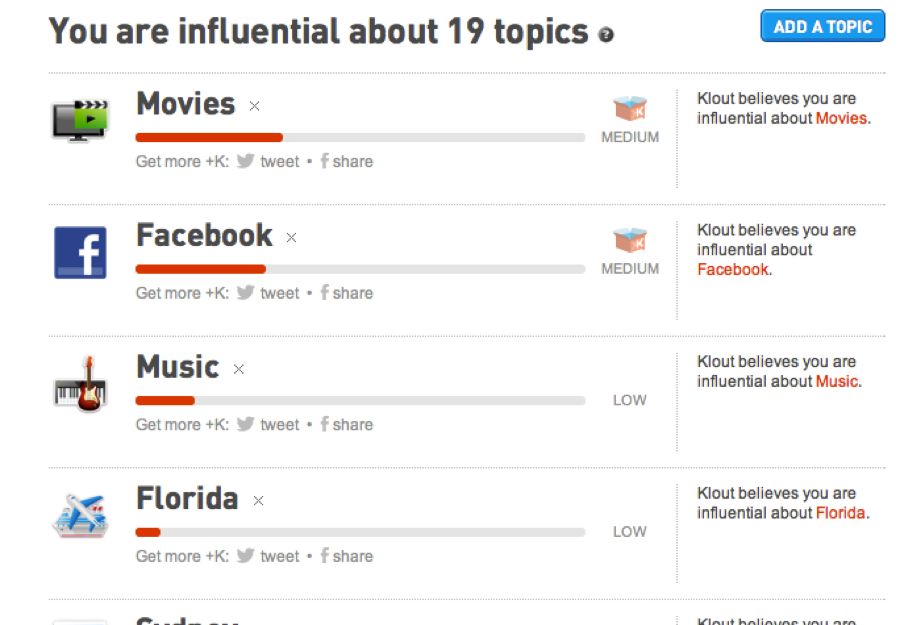Viewport: 900px width, 625px height.
Task: Tweet about the Music topic
Action: pyautogui.click(x=280, y=425)
